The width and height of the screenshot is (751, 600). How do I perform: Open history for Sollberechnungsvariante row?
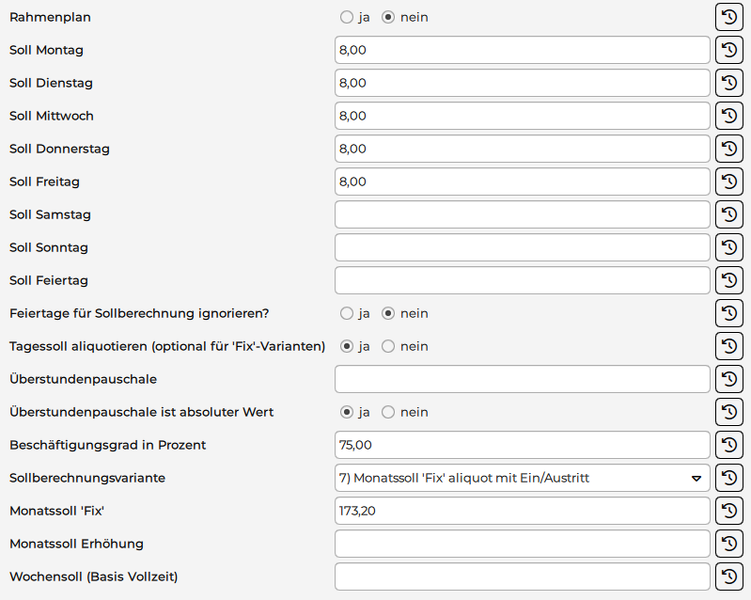729,478
